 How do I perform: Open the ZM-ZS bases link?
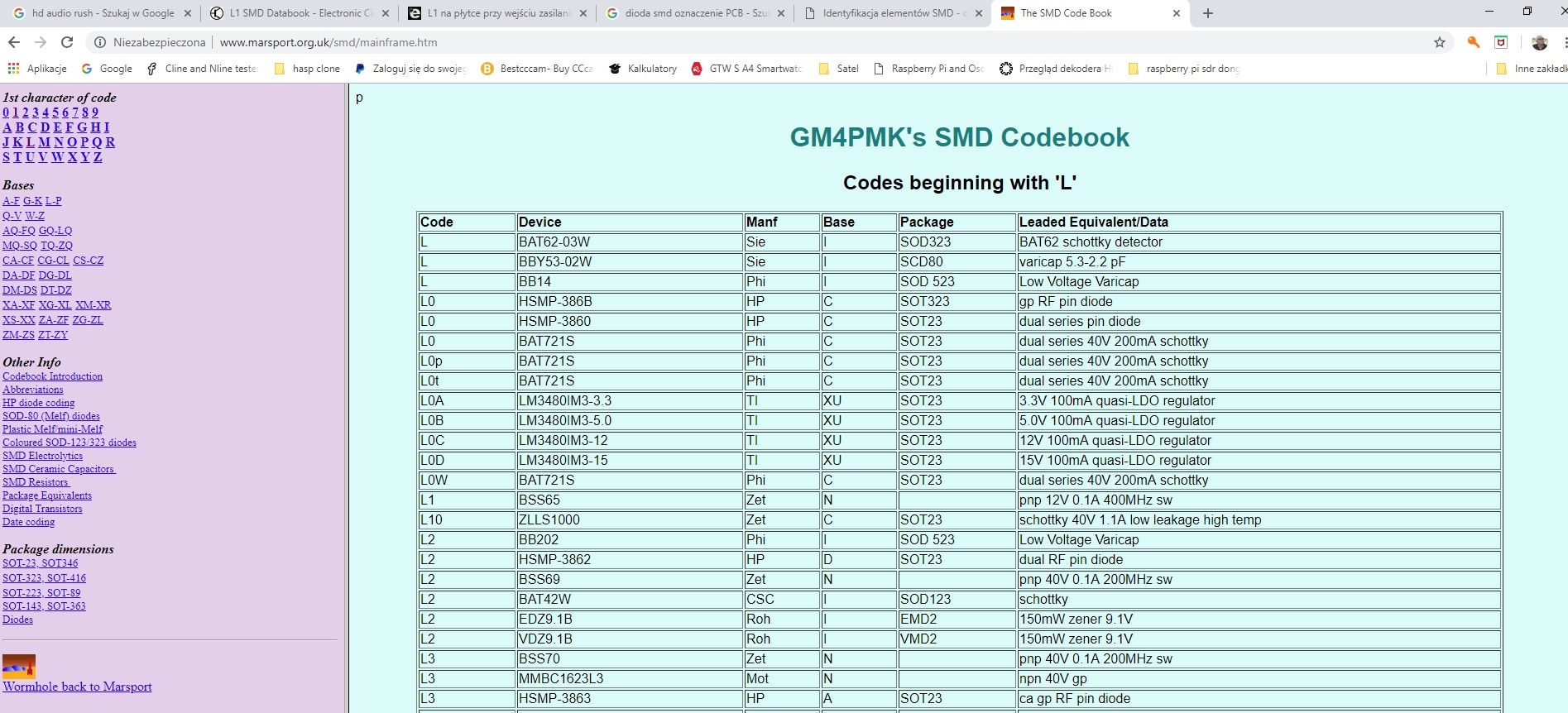18,335
